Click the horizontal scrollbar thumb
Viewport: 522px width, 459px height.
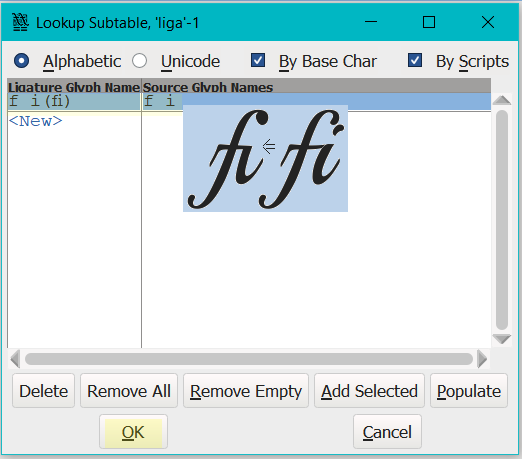click(x=249, y=359)
